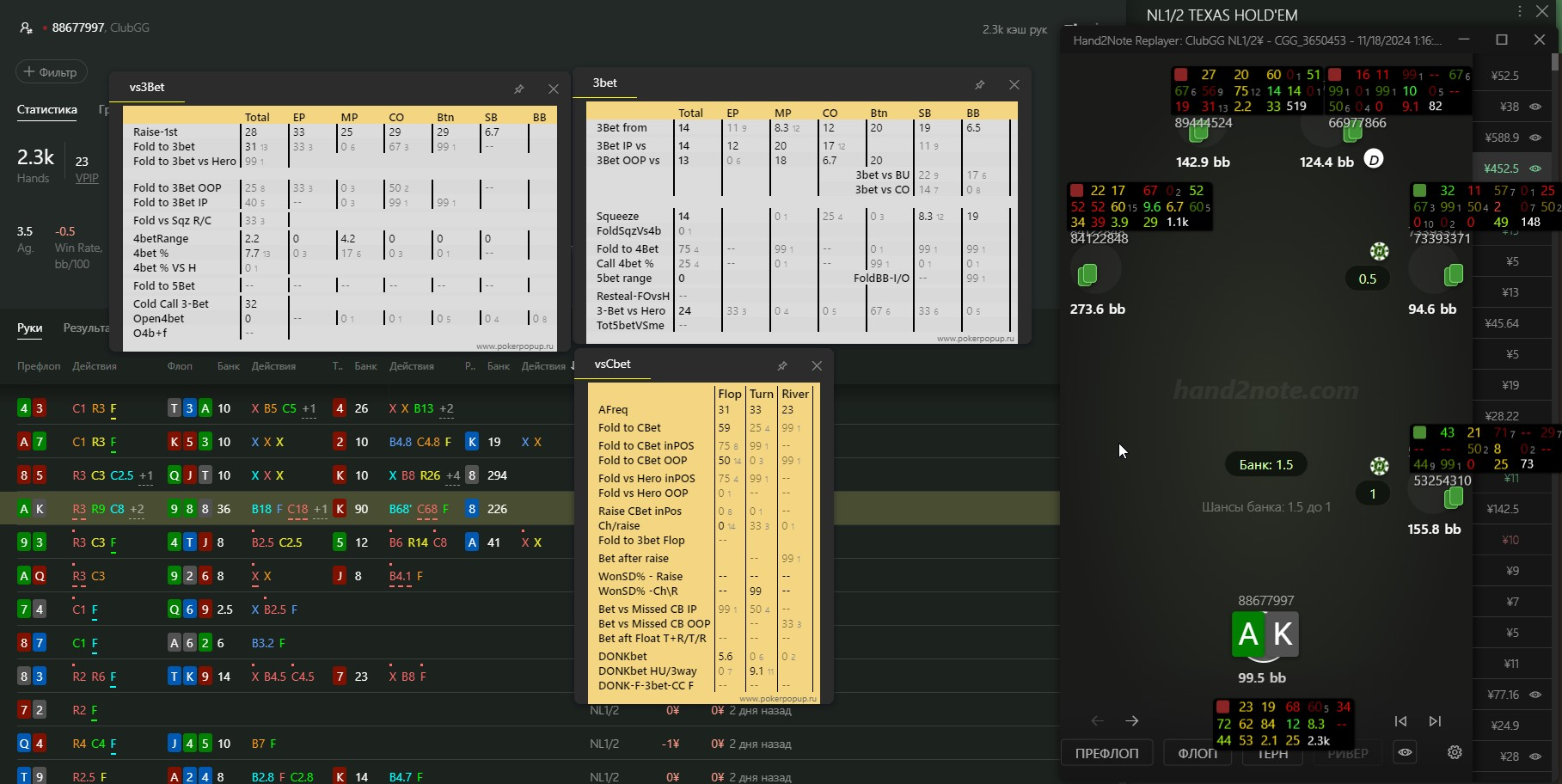Jump to ТЕРН street
1562x784 pixels.
(x=1272, y=755)
